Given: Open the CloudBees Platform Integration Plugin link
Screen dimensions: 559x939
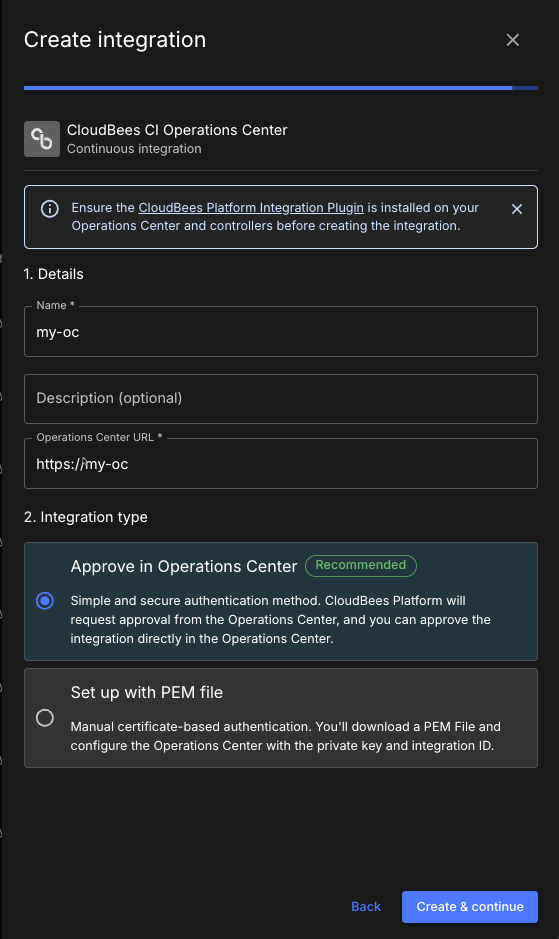Looking at the screenshot, I should (x=251, y=208).
